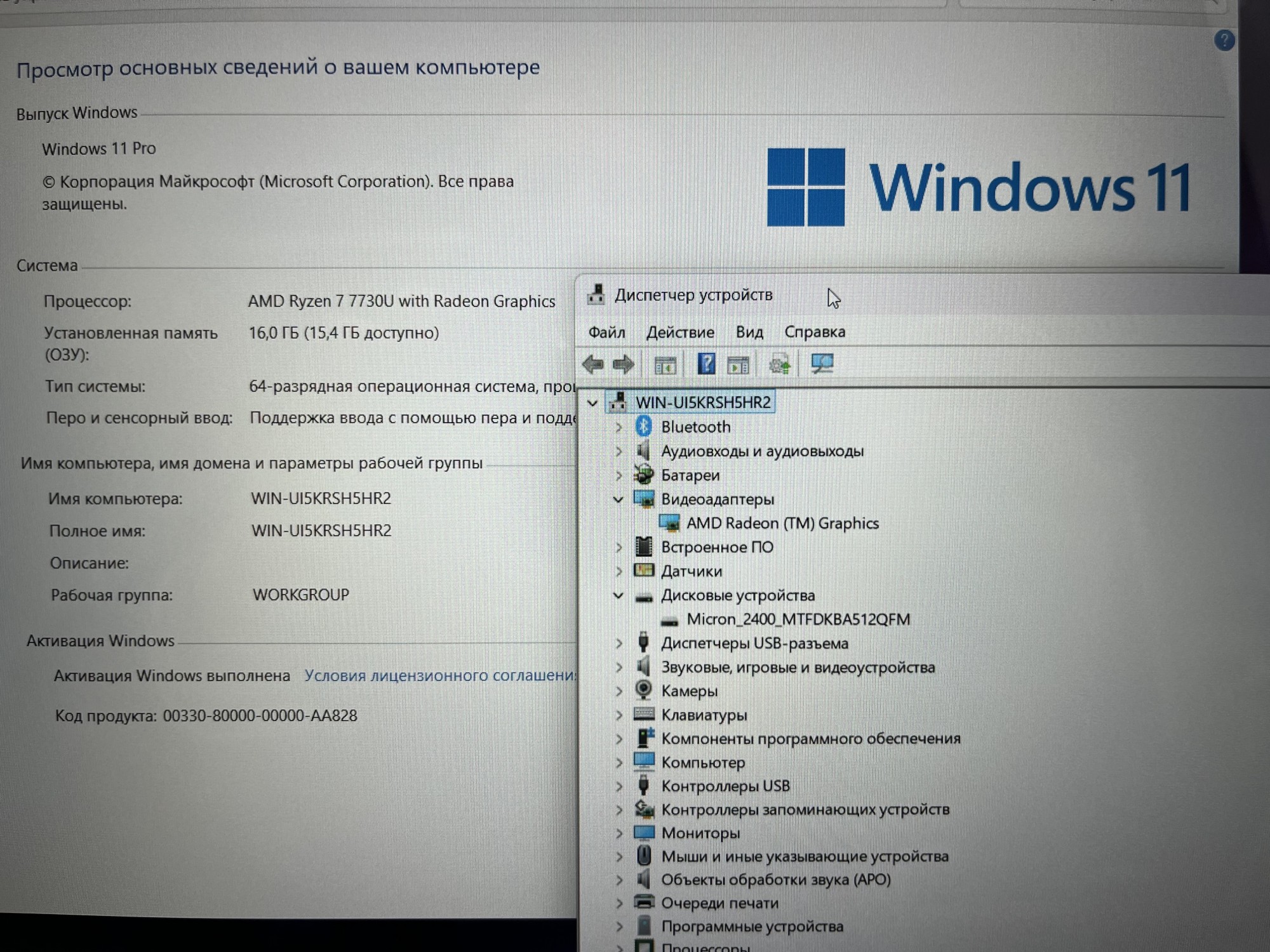Screen dimensions: 1270x952
Task: Click the Show/Hide Console Tree toolbar icon
Action: coord(665,366)
